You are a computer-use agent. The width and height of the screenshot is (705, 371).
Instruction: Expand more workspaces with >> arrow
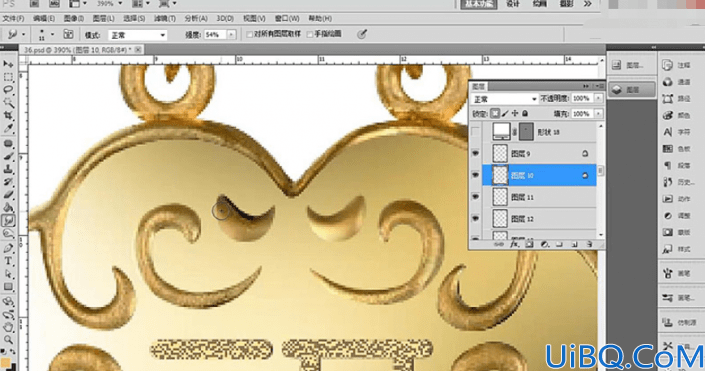(x=587, y=4)
